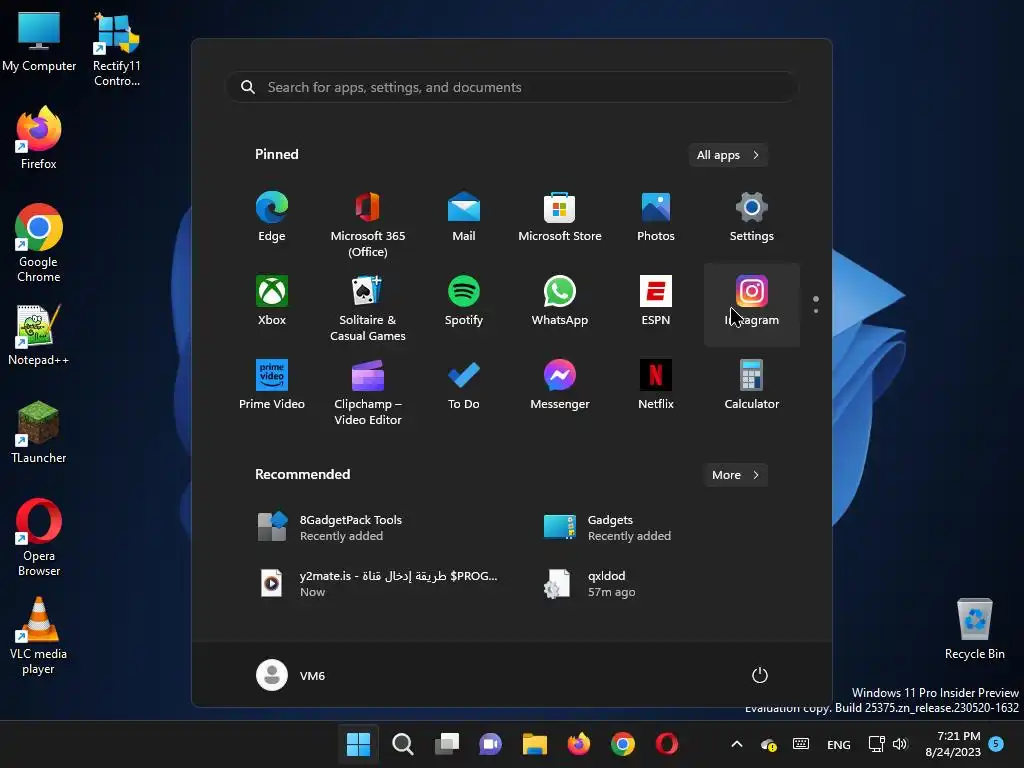The width and height of the screenshot is (1024, 768).
Task: Go to the next pinned apps page dot
Action: click(816, 311)
